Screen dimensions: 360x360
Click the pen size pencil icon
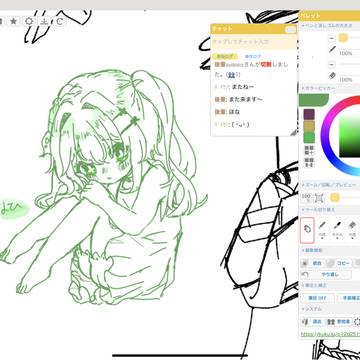click(x=332, y=49)
